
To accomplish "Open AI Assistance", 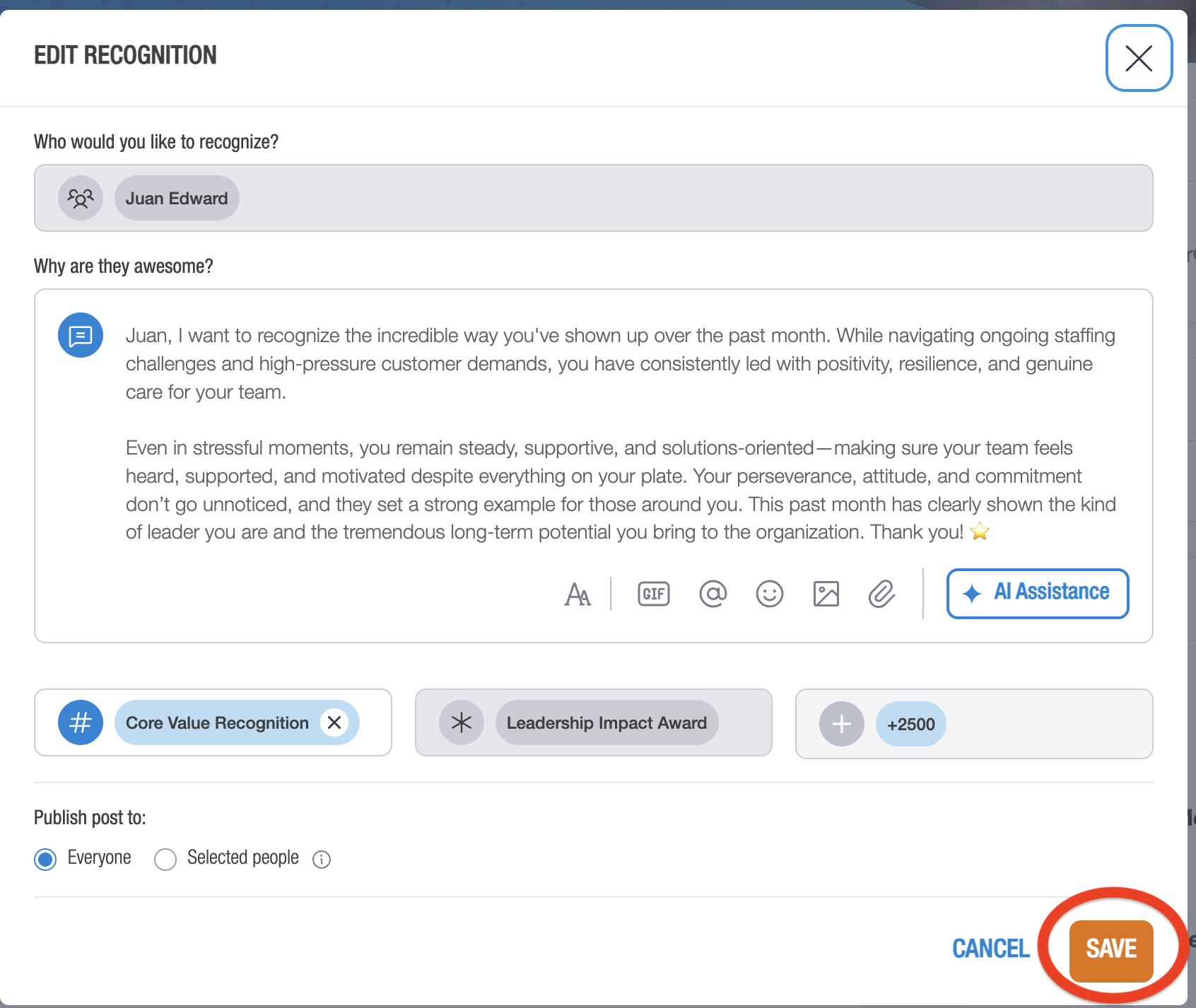I will (1038, 593).
